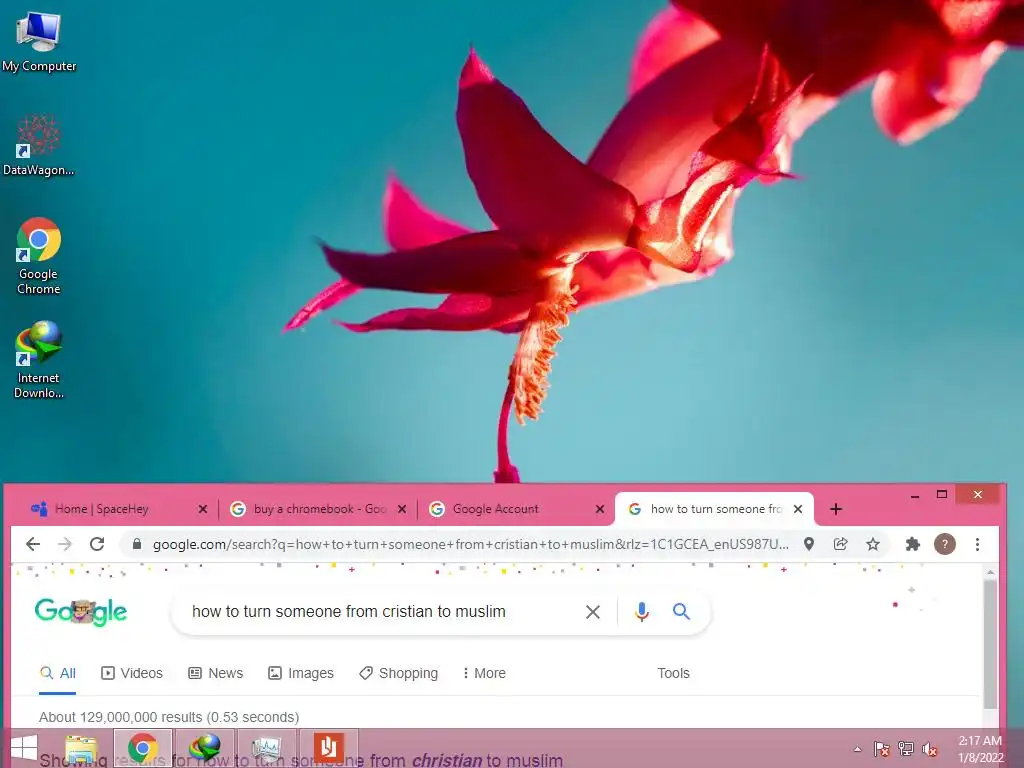This screenshot has height=768, width=1024.
Task: Click the network tray icon
Action: (x=906, y=749)
